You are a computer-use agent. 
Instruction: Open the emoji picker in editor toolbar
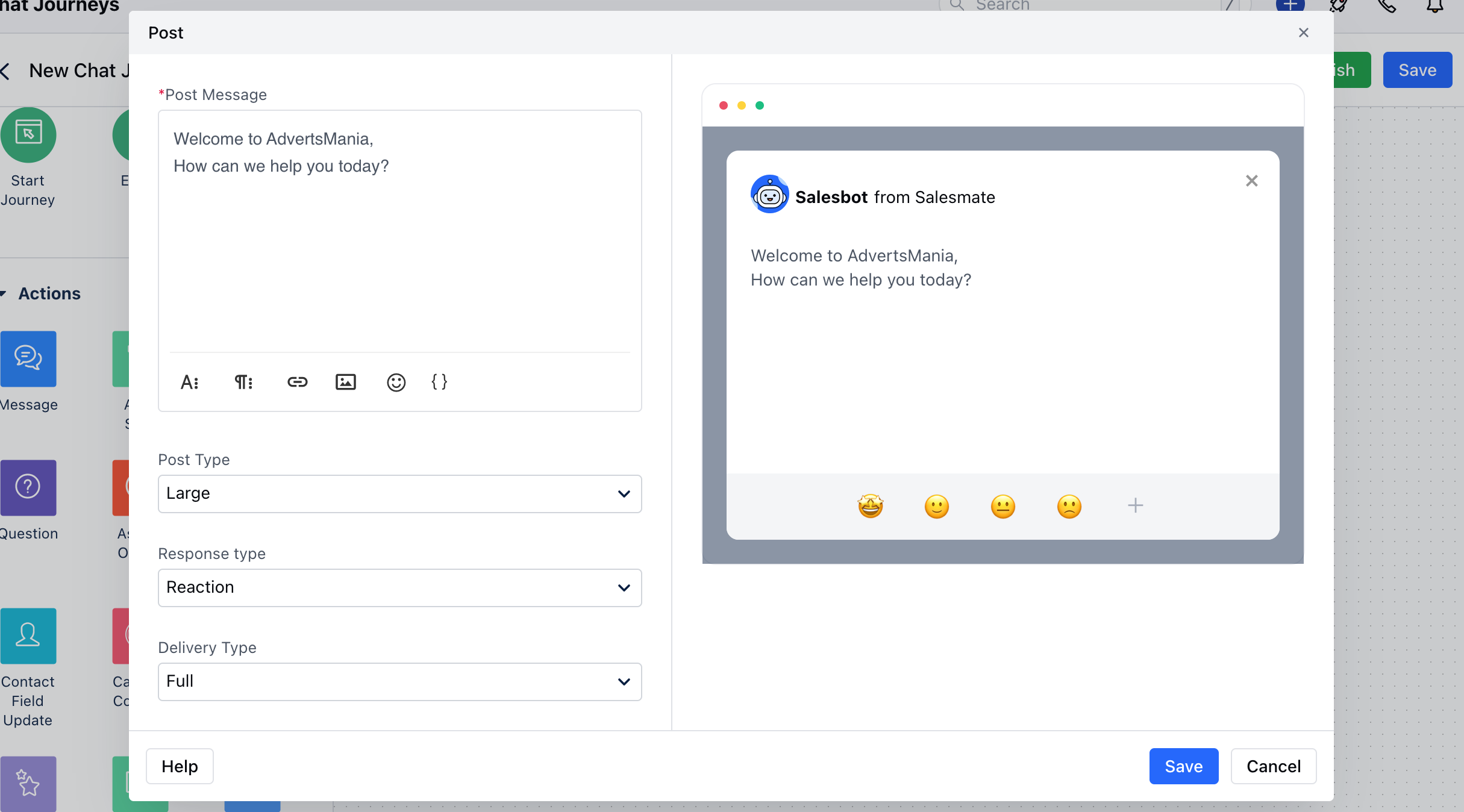coord(396,382)
